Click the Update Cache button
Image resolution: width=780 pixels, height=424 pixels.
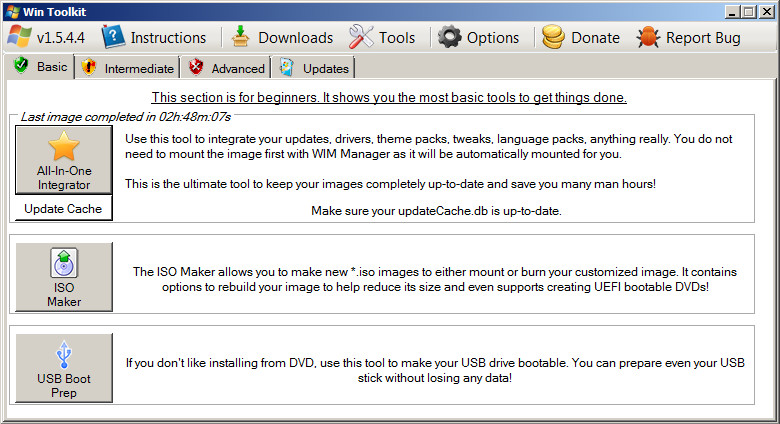pyautogui.click(x=64, y=208)
